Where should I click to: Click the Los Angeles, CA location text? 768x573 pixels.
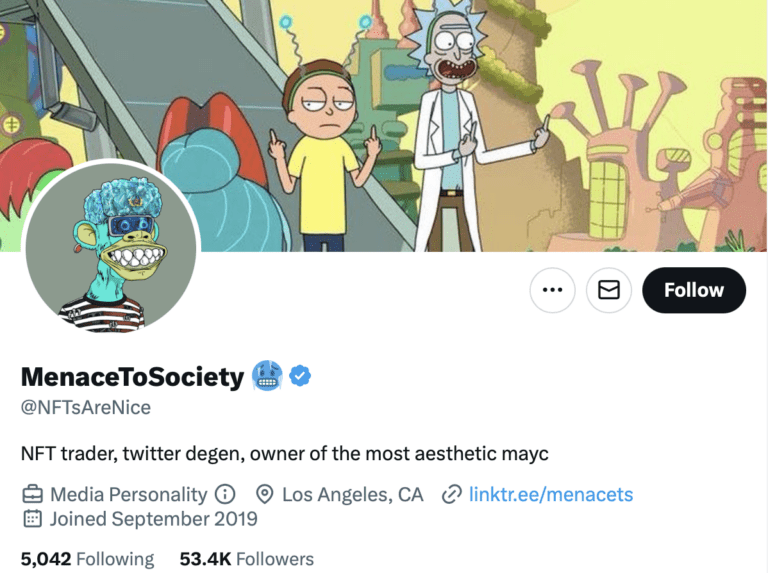click(x=353, y=494)
